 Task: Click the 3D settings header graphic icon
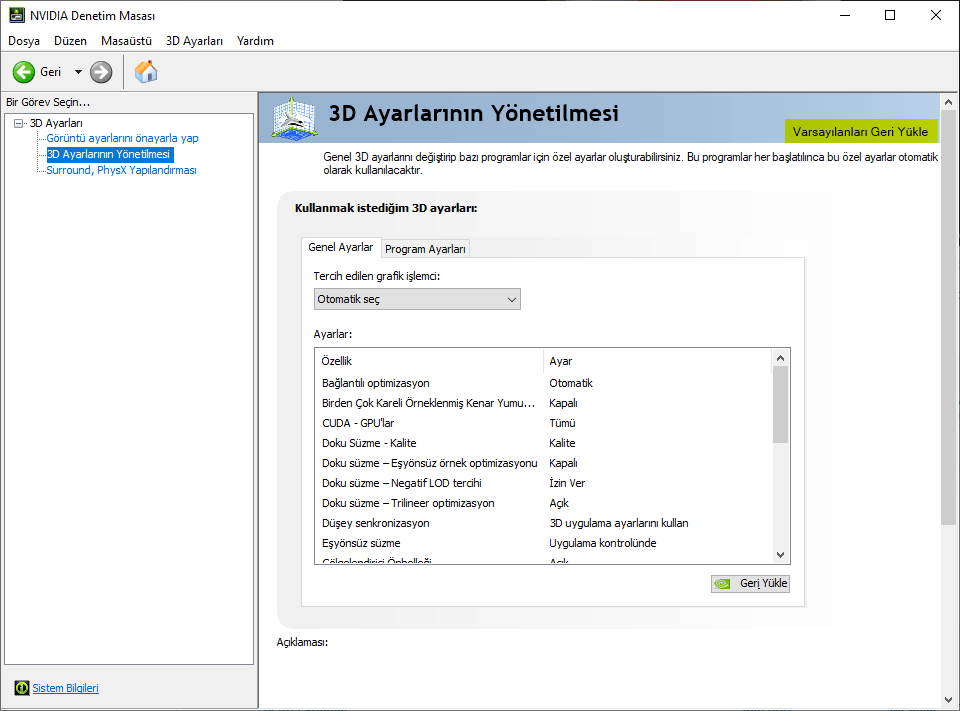pyautogui.click(x=294, y=118)
